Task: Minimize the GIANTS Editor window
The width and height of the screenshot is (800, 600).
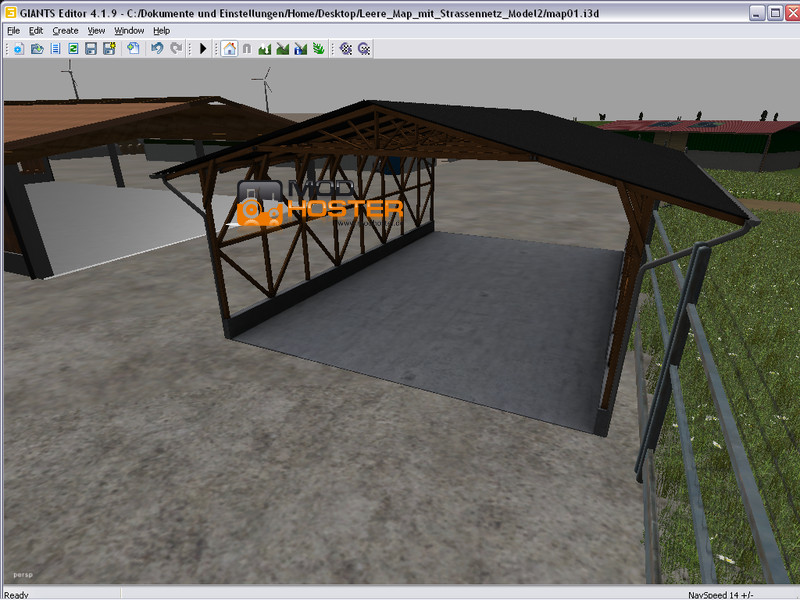Action: (757, 13)
